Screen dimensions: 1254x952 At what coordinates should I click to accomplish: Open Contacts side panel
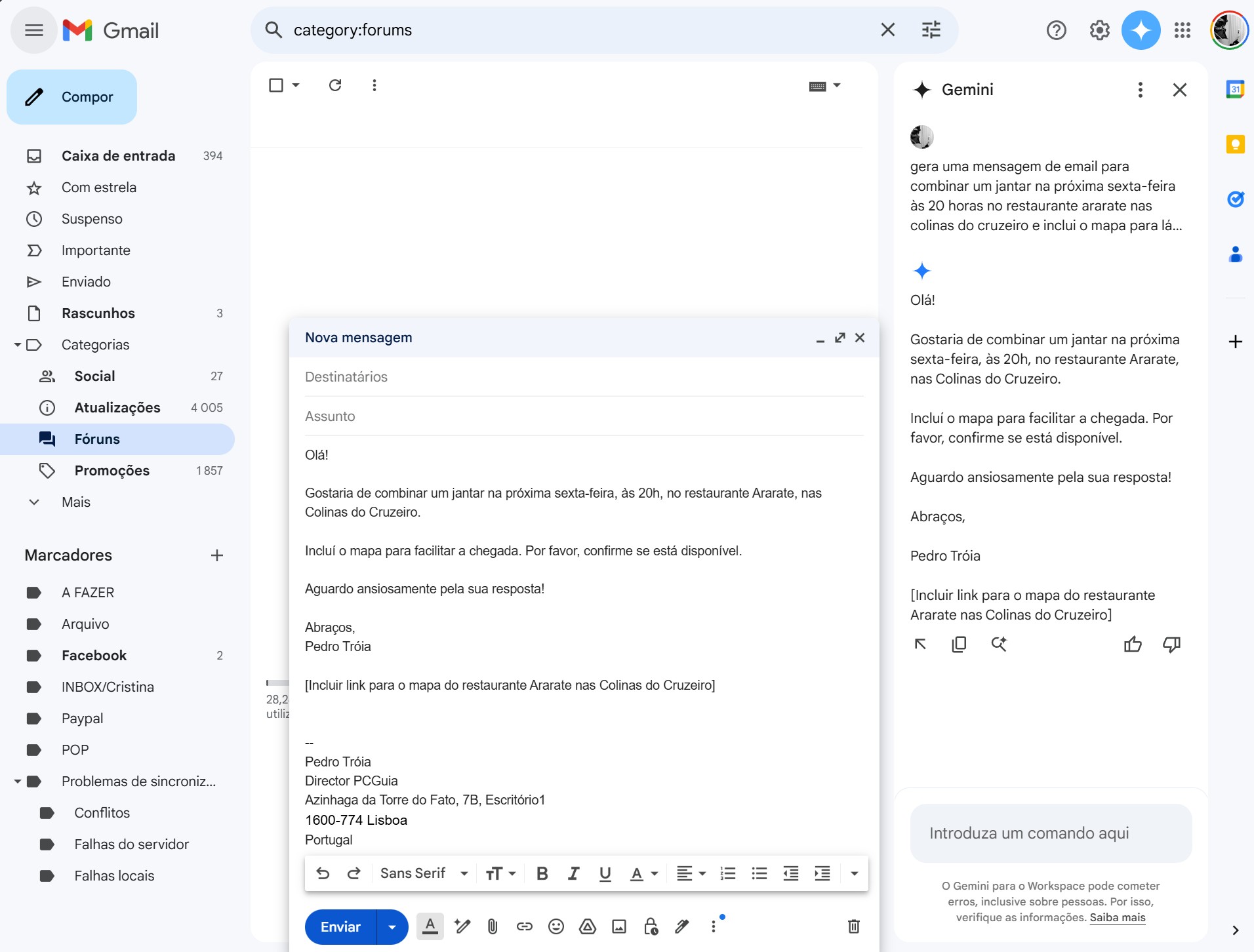[1235, 254]
